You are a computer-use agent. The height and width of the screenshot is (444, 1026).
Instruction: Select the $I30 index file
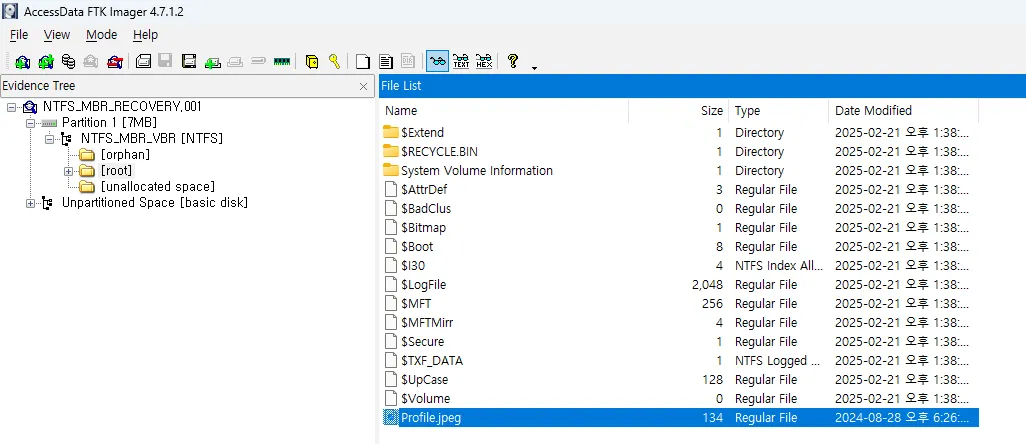[x=679, y=265]
